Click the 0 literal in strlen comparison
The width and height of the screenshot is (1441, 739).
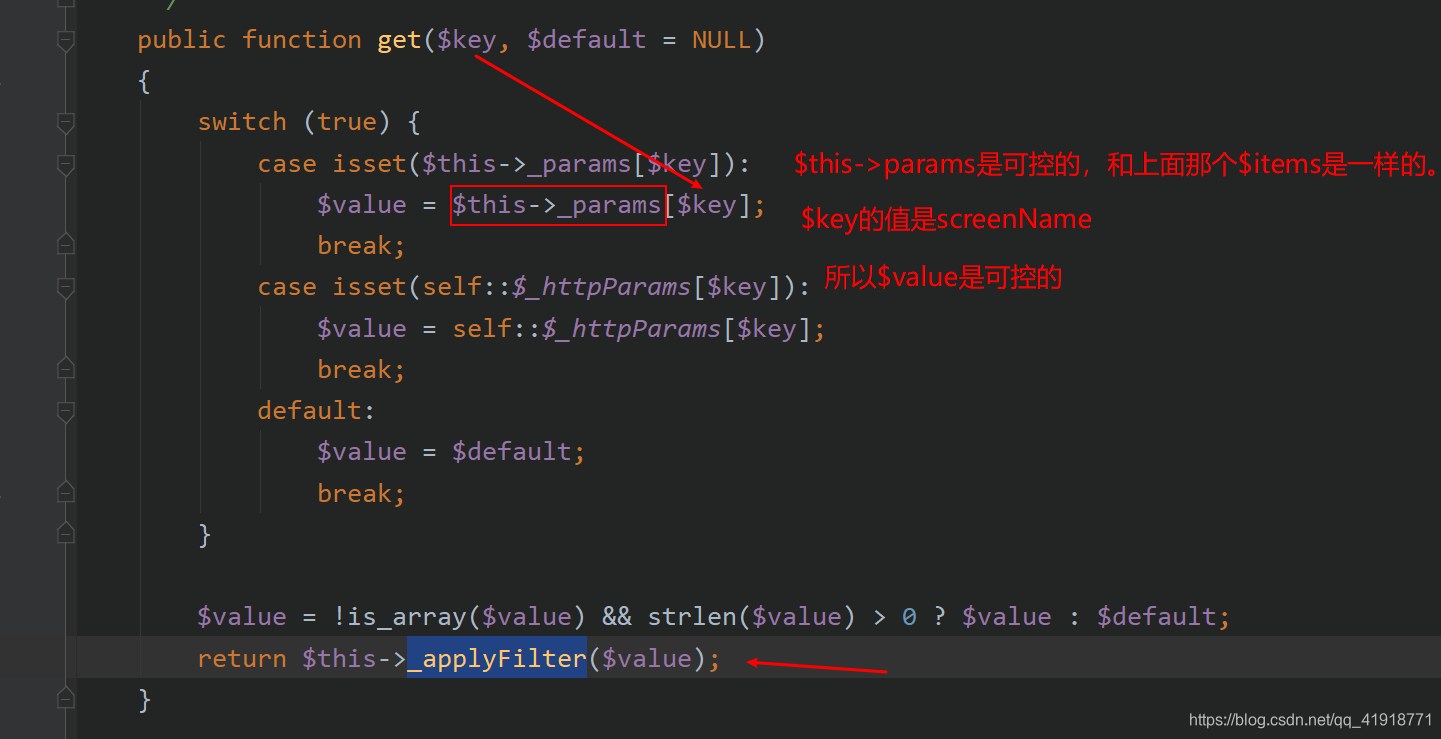[909, 617]
